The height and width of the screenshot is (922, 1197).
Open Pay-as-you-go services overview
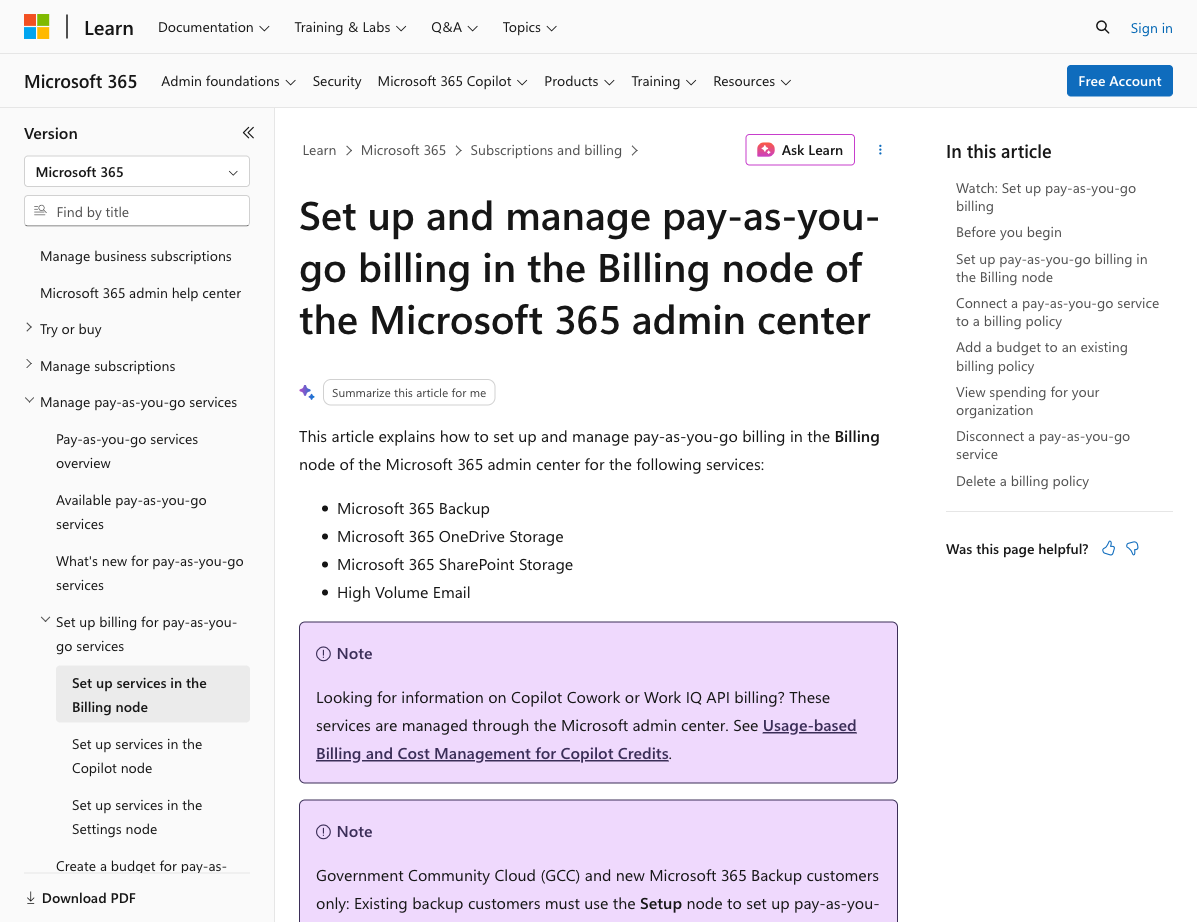click(127, 451)
